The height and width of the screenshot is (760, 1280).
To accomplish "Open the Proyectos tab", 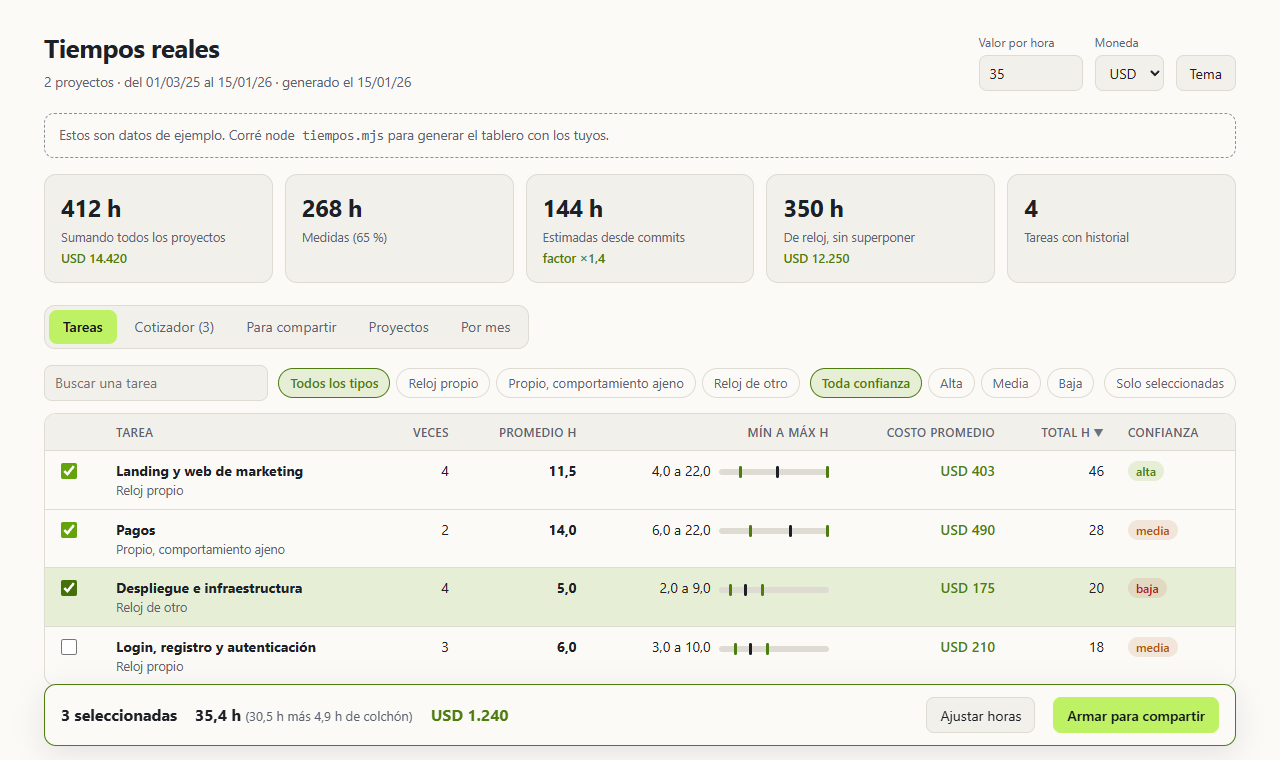I will [398, 327].
